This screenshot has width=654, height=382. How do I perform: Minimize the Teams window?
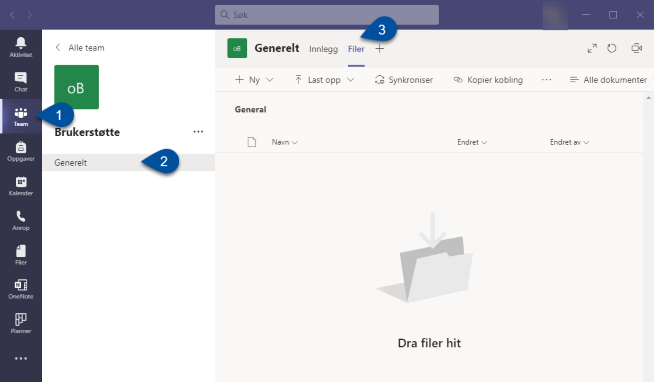586,15
